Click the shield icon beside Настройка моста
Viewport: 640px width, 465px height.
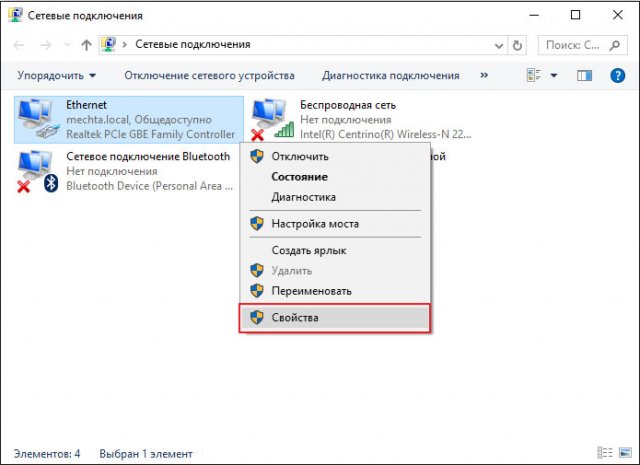[257, 223]
